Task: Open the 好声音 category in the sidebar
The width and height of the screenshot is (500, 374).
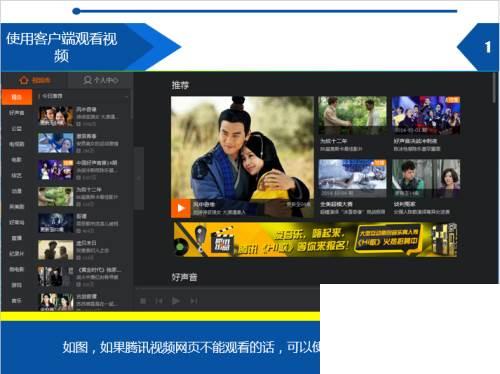Action: click(x=17, y=113)
